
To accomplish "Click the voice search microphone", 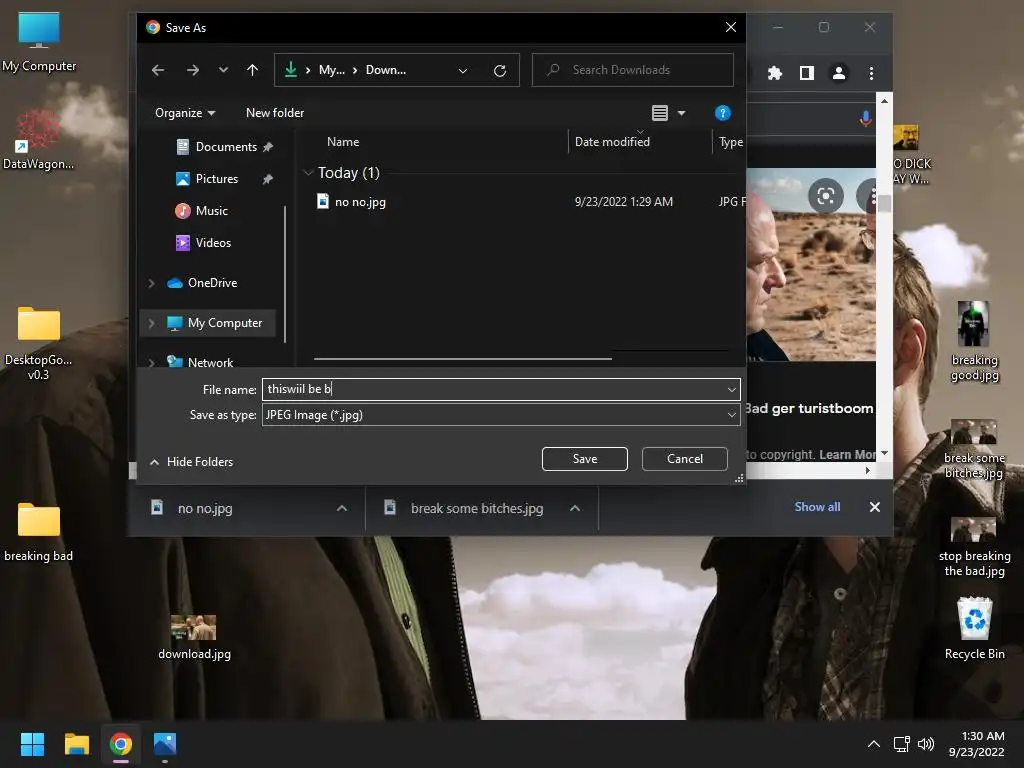I will click(x=865, y=119).
